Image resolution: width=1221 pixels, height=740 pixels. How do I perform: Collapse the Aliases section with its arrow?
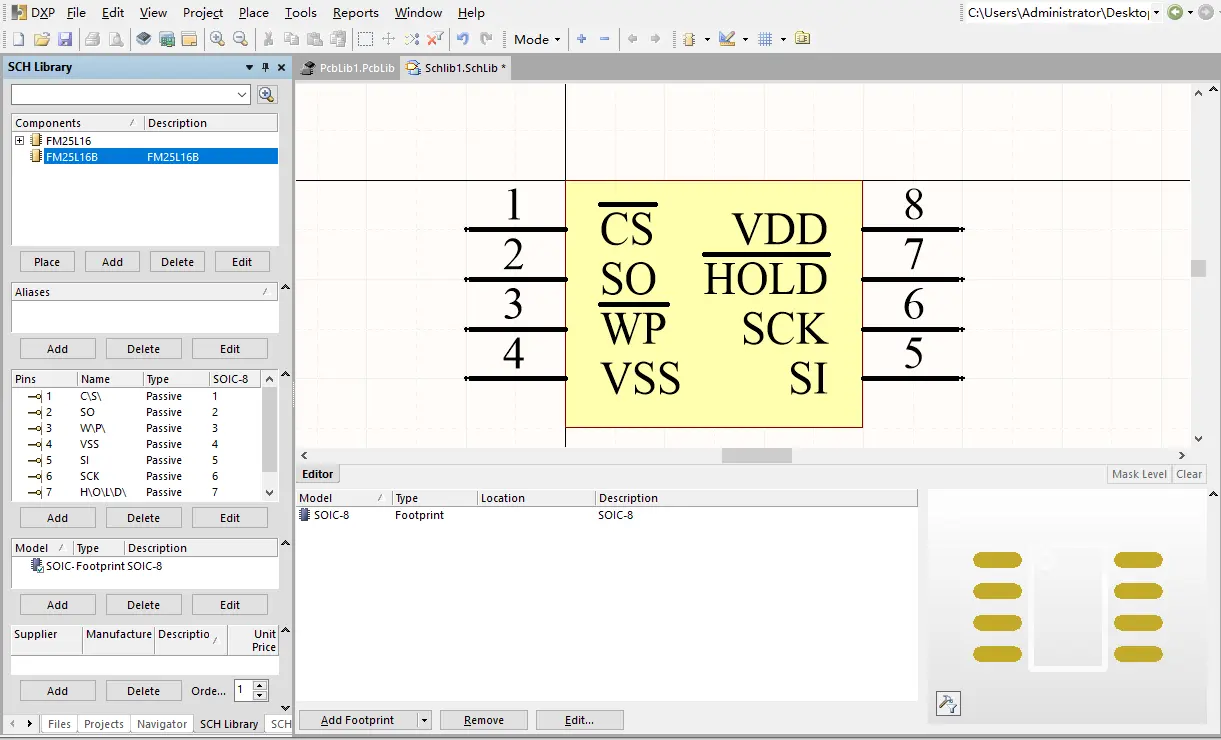[x=285, y=288]
